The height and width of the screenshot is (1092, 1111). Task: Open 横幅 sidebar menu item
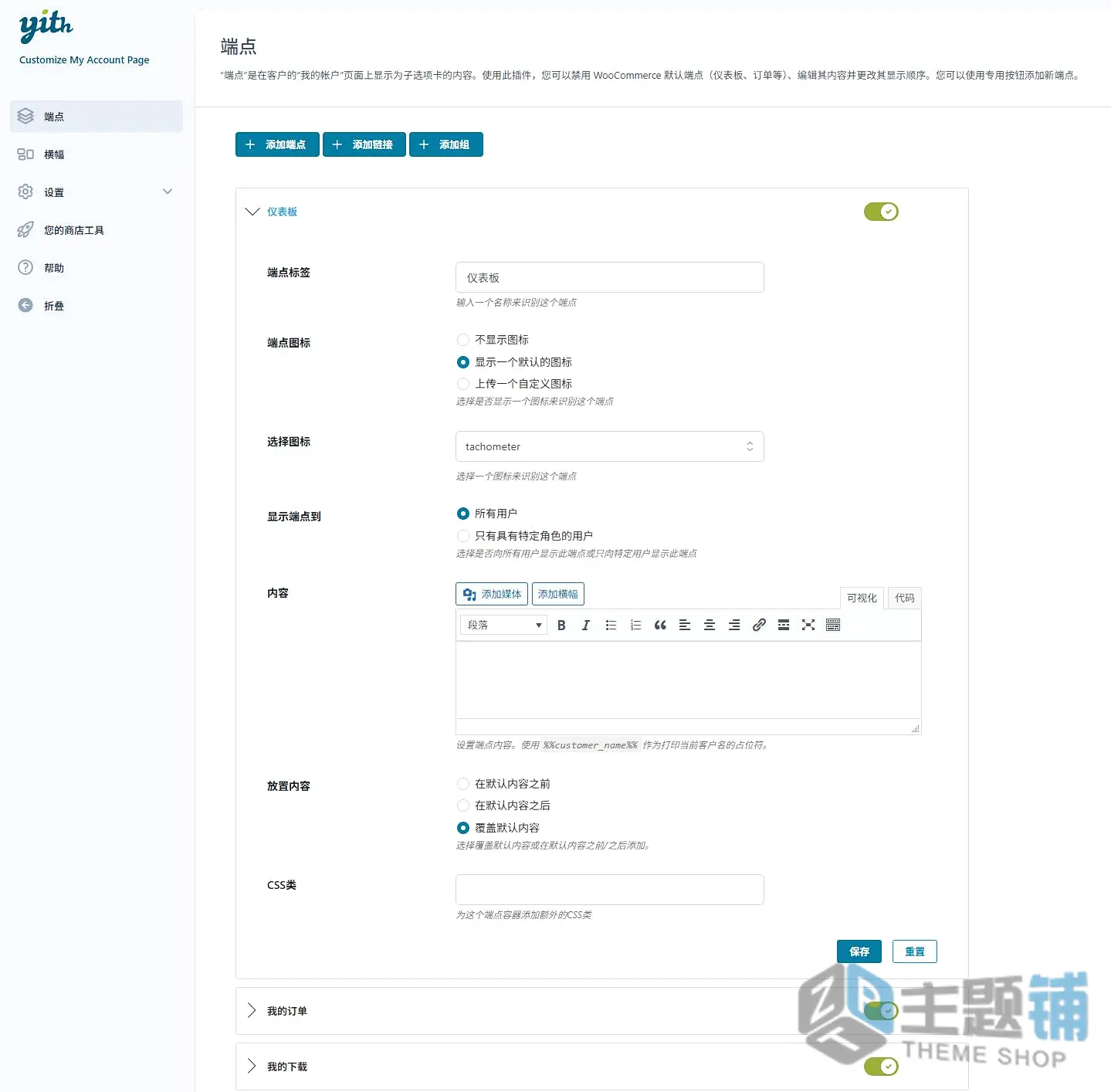(x=97, y=154)
